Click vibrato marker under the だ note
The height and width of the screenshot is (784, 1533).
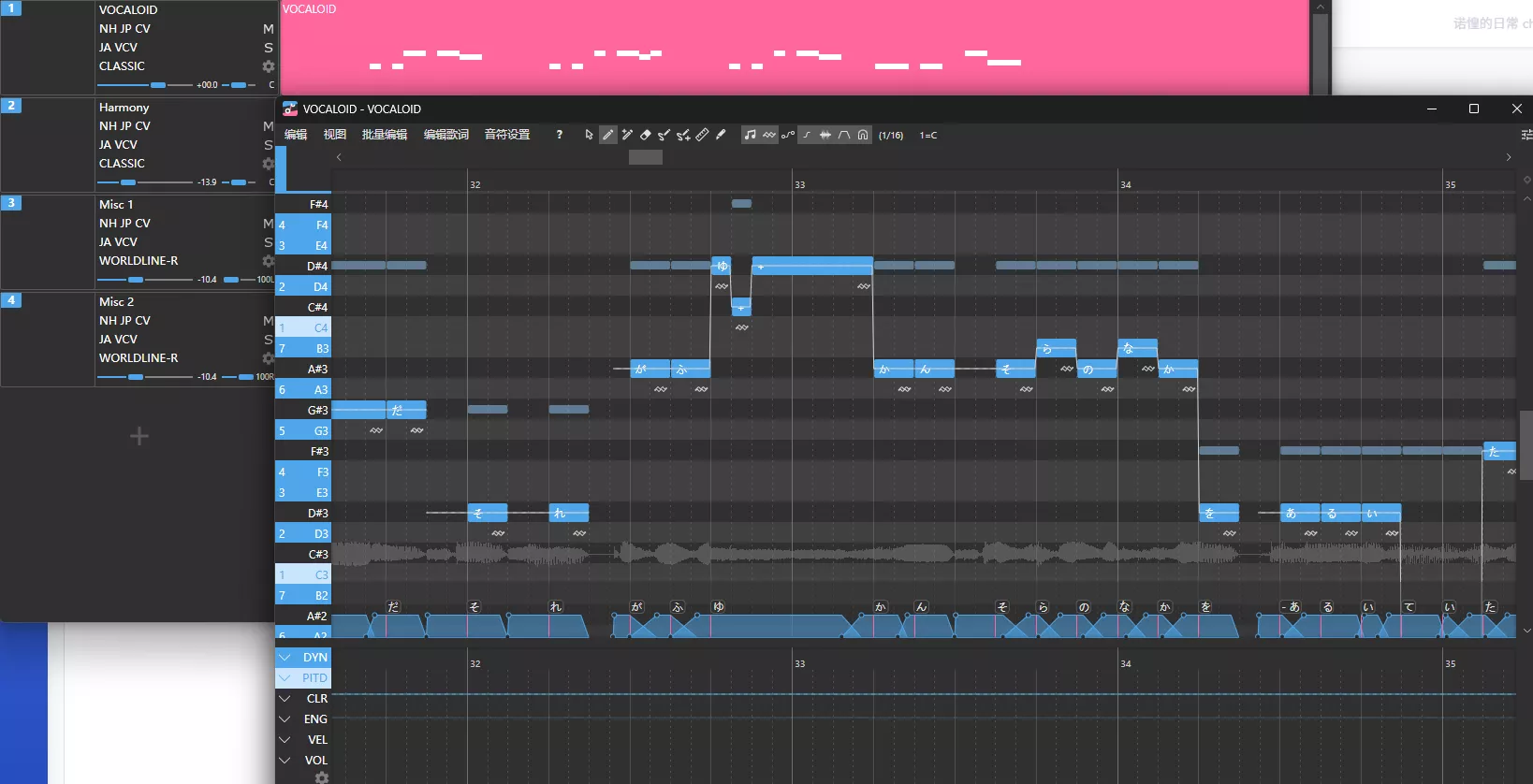click(x=416, y=430)
